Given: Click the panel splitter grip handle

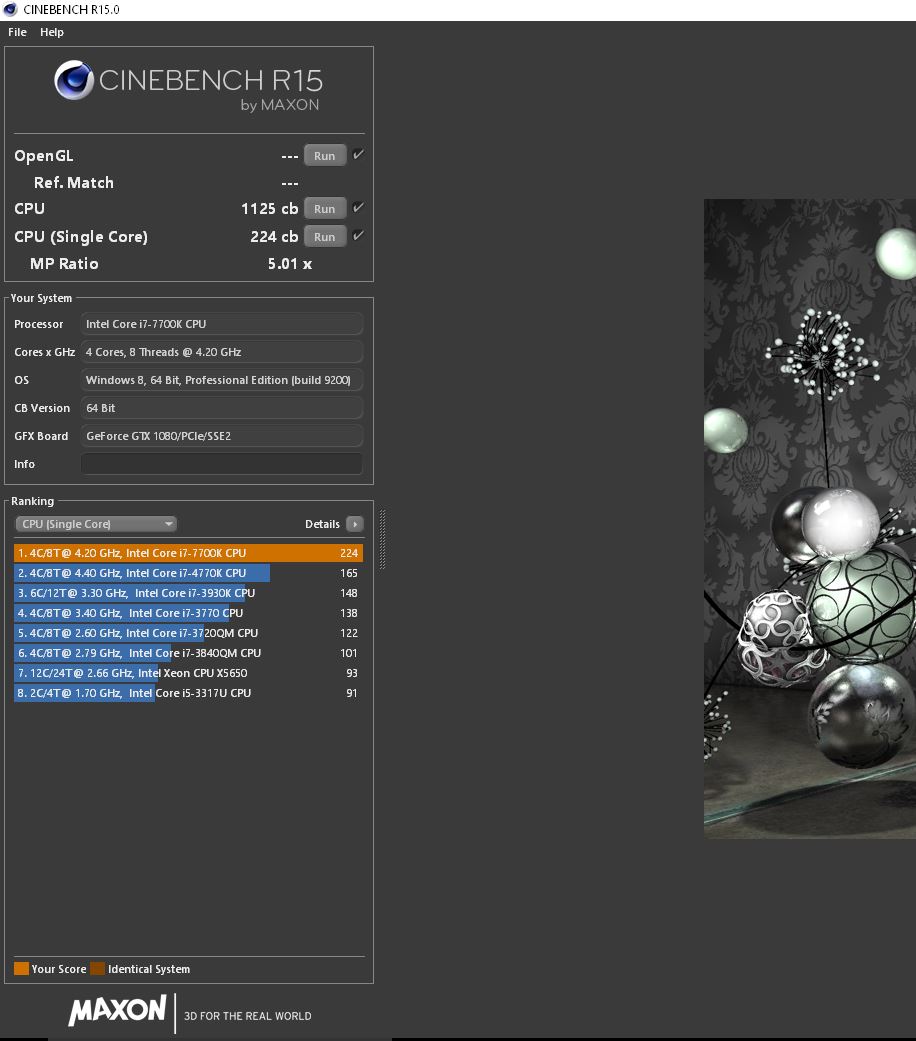Looking at the screenshot, I should pyautogui.click(x=382, y=539).
